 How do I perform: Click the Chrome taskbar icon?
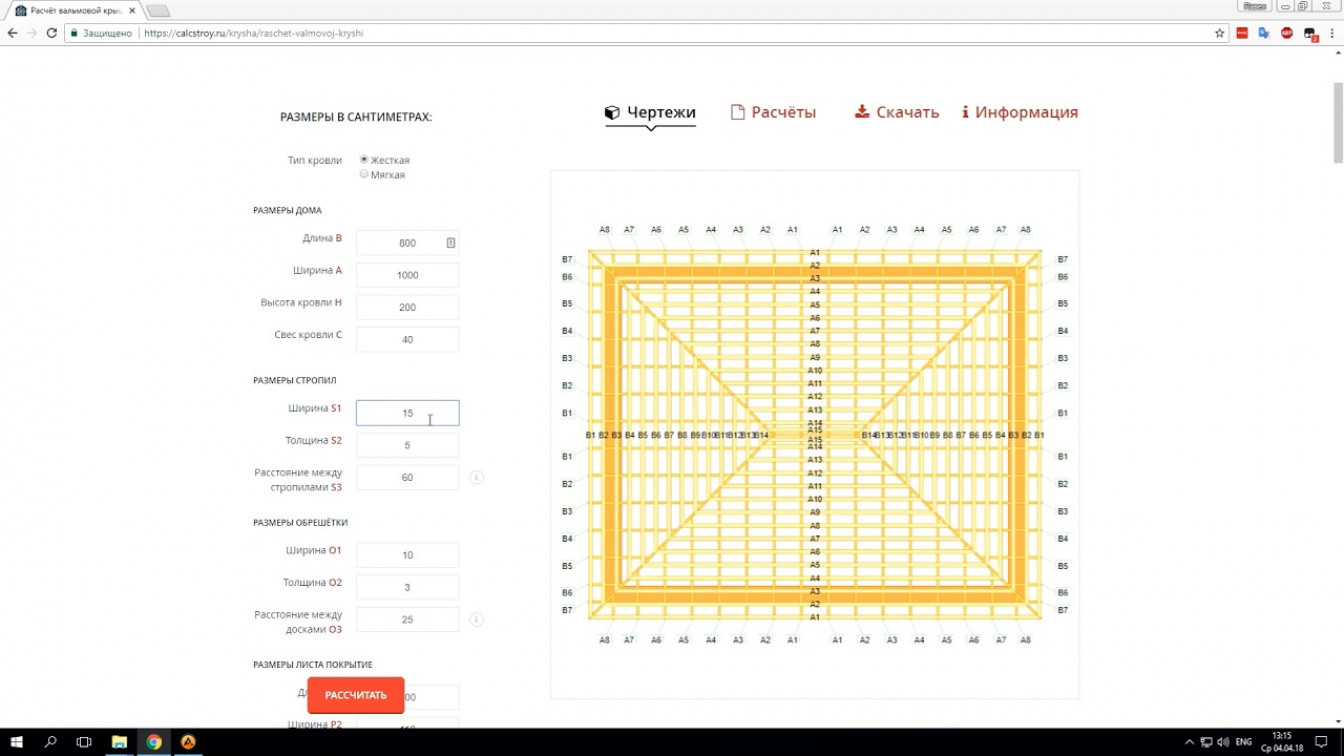pyautogui.click(x=154, y=742)
